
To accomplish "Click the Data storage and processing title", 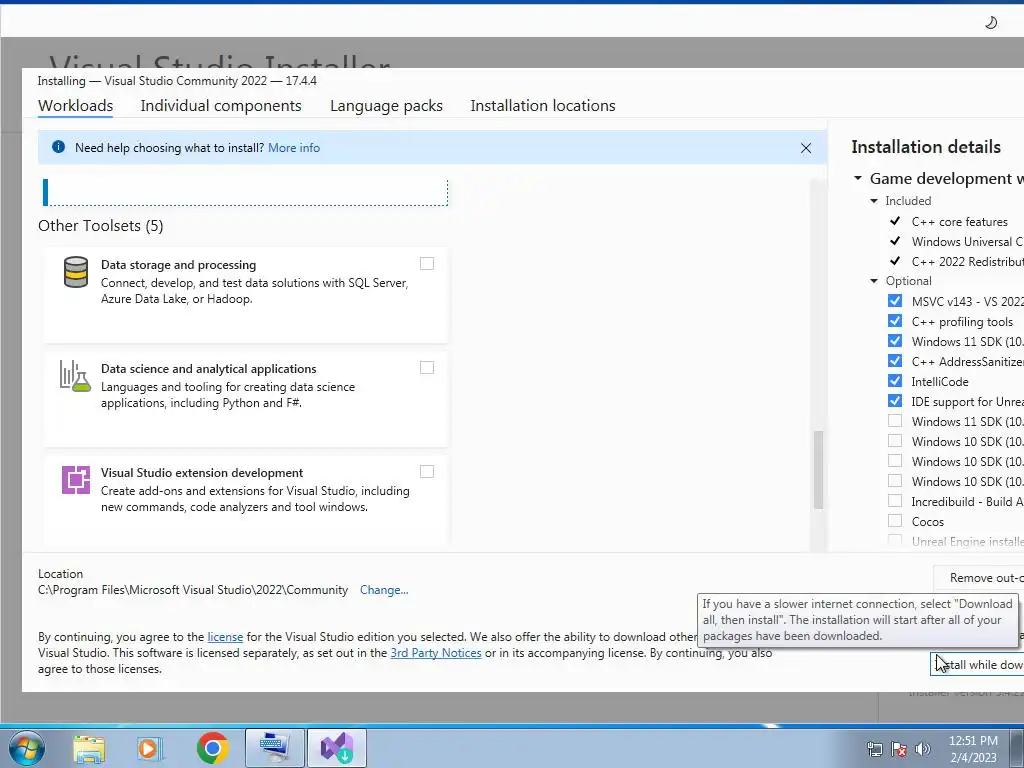I will click(x=178, y=264).
